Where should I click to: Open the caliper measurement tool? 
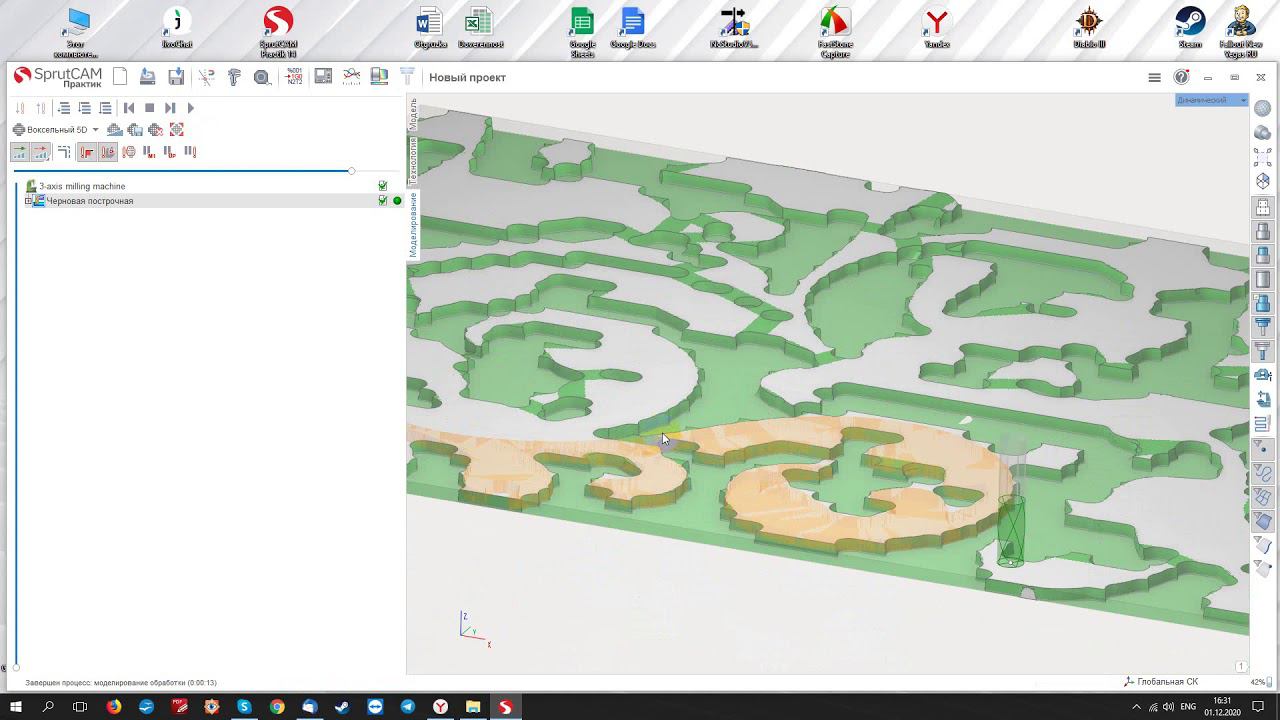click(x=234, y=77)
